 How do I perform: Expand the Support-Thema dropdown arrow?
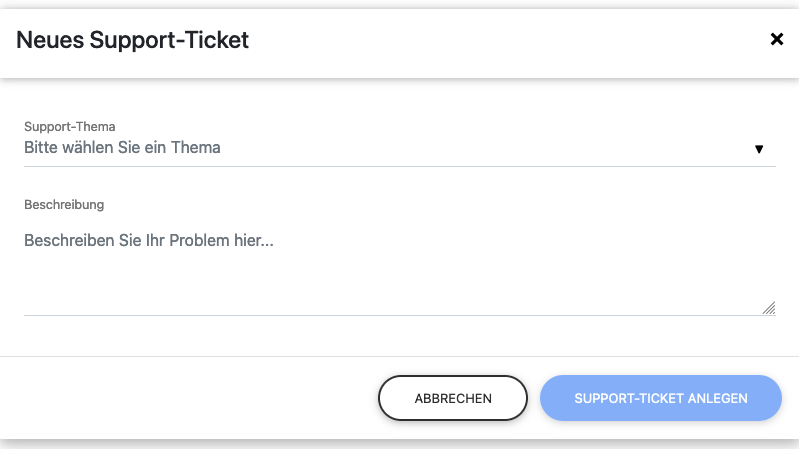click(x=759, y=149)
